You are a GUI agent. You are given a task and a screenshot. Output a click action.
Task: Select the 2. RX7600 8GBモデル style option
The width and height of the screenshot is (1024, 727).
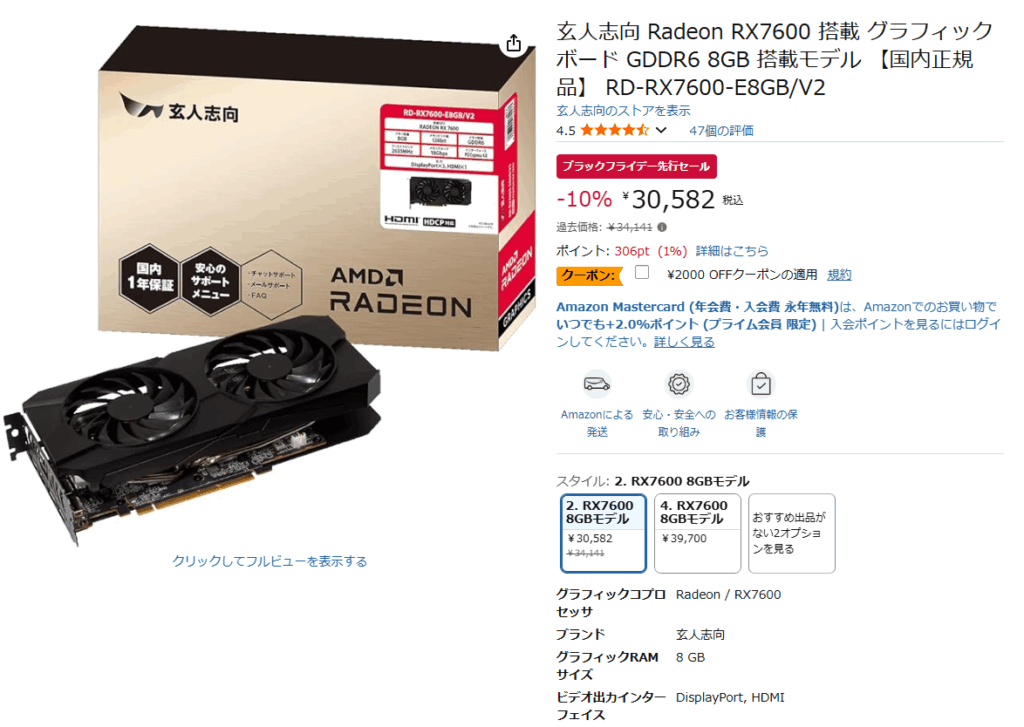click(603, 533)
